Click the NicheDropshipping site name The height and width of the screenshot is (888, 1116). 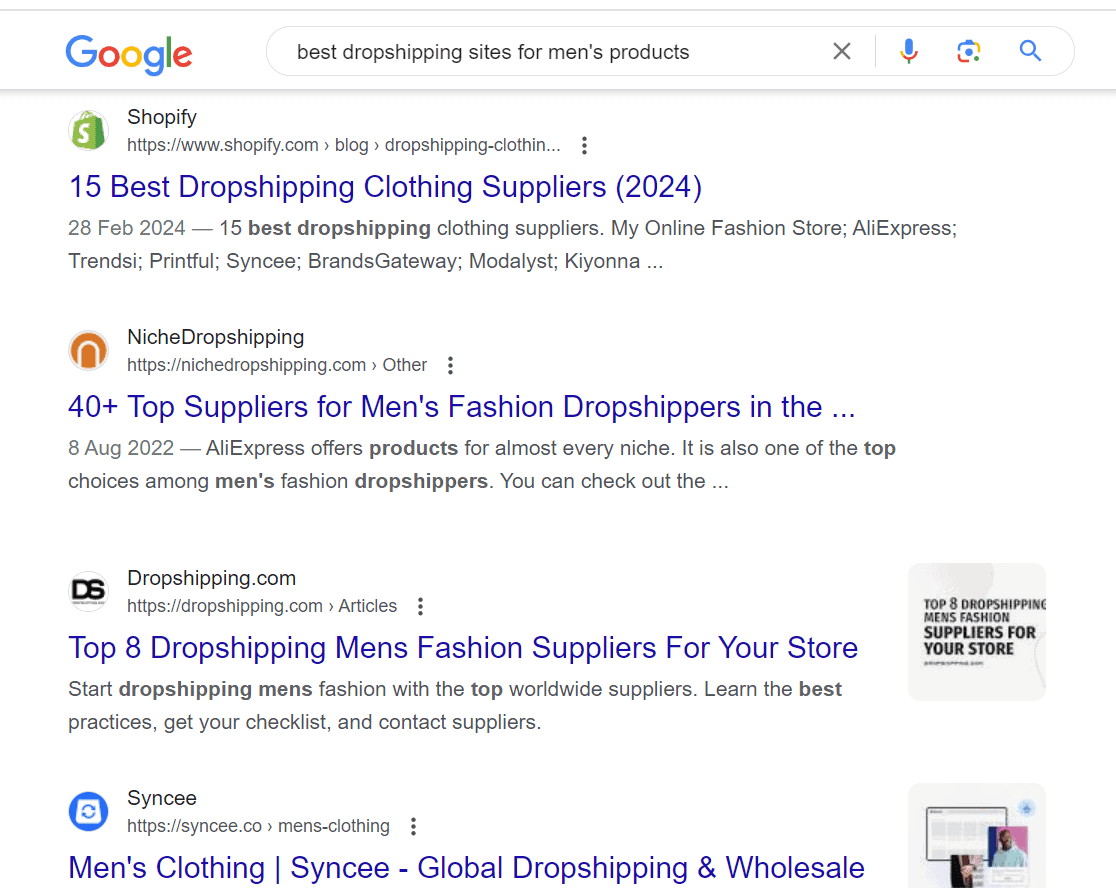(216, 337)
